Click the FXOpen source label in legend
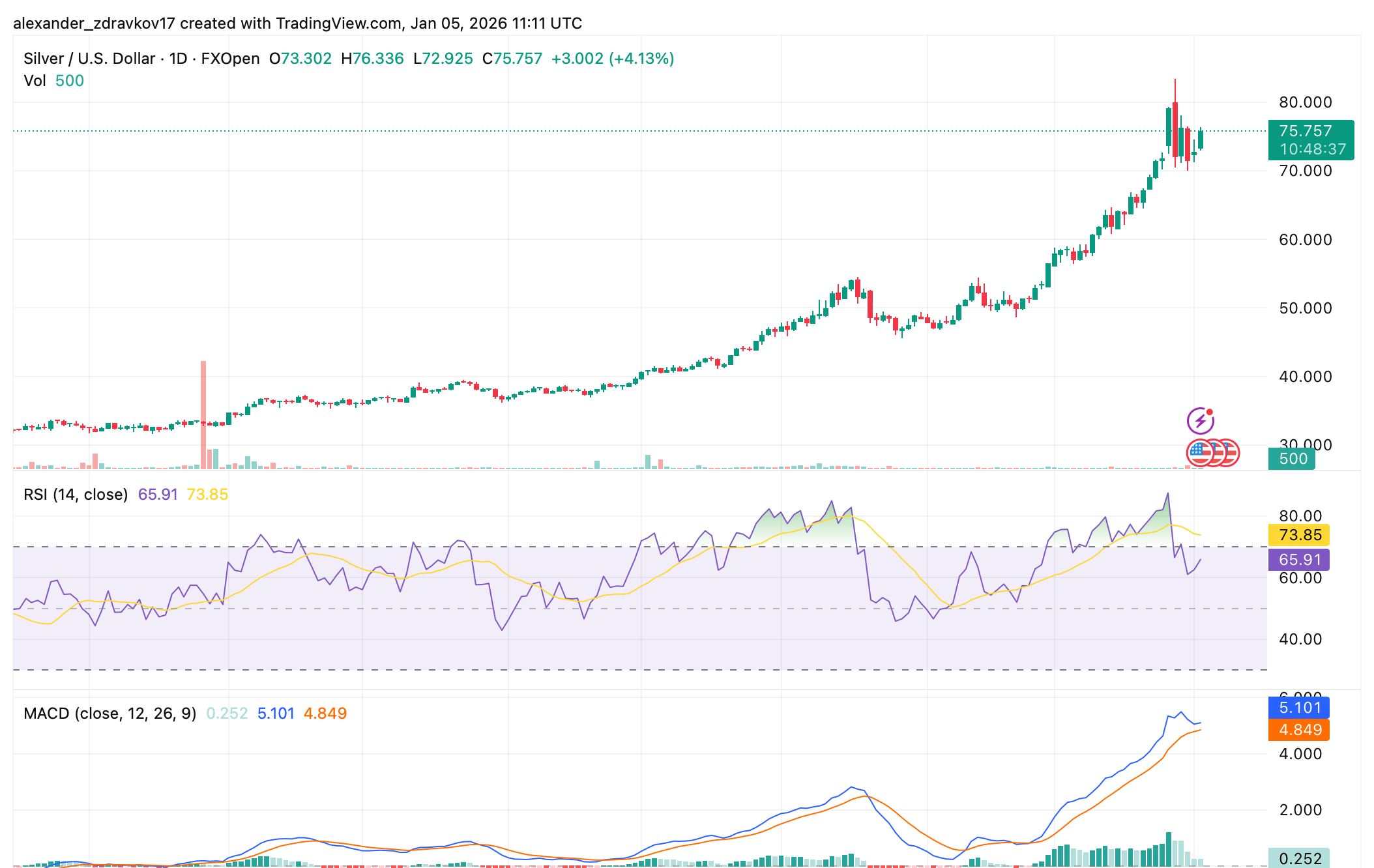Screen dimensions: 1374x868 coord(230,59)
